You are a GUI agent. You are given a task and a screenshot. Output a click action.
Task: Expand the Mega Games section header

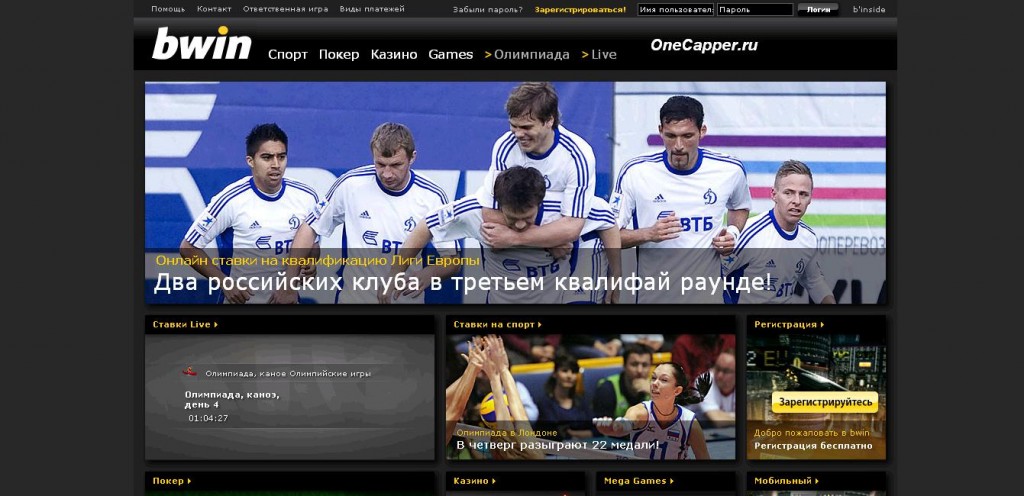(x=638, y=481)
